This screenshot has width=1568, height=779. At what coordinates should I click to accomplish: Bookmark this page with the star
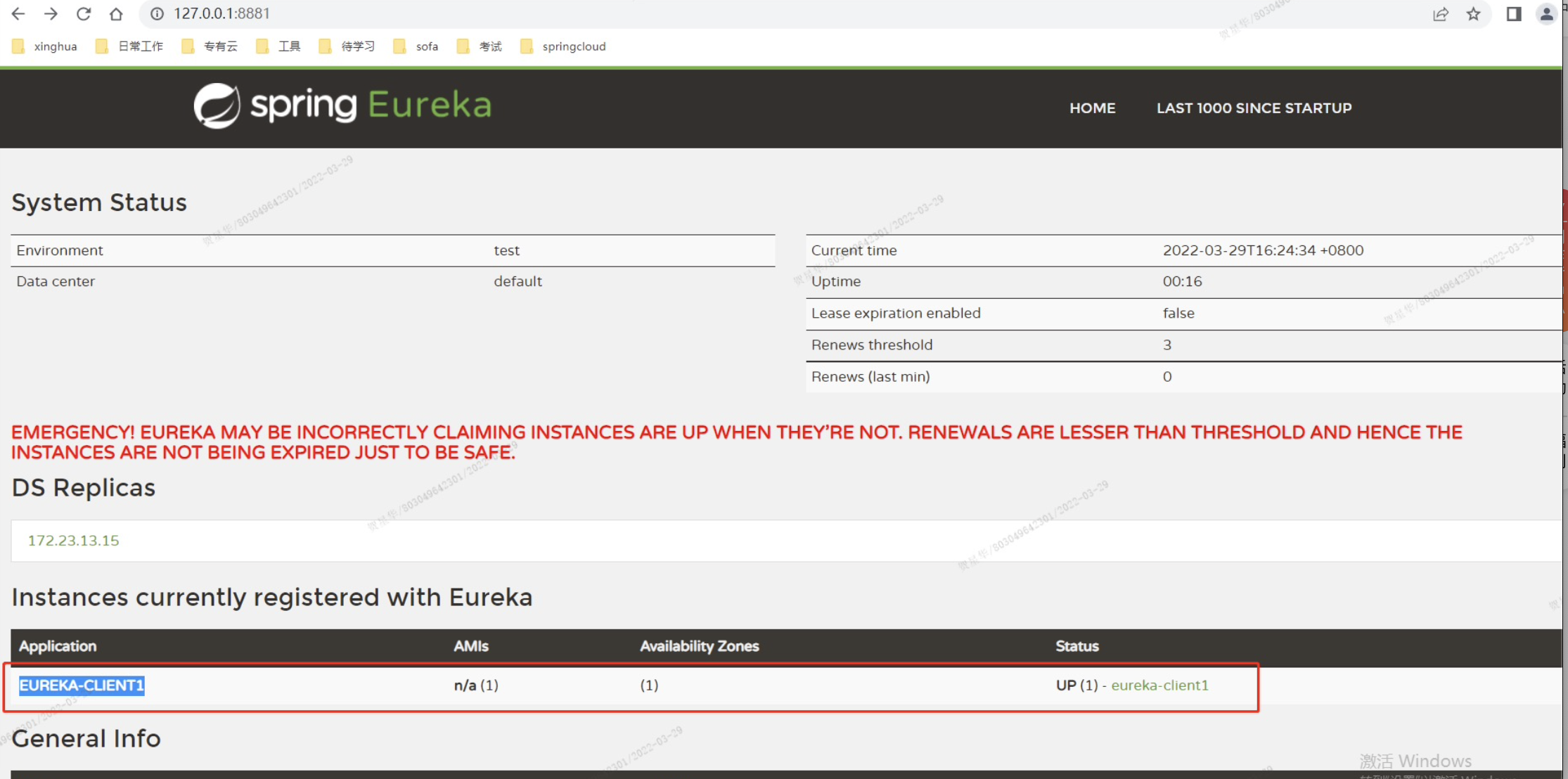1473,13
